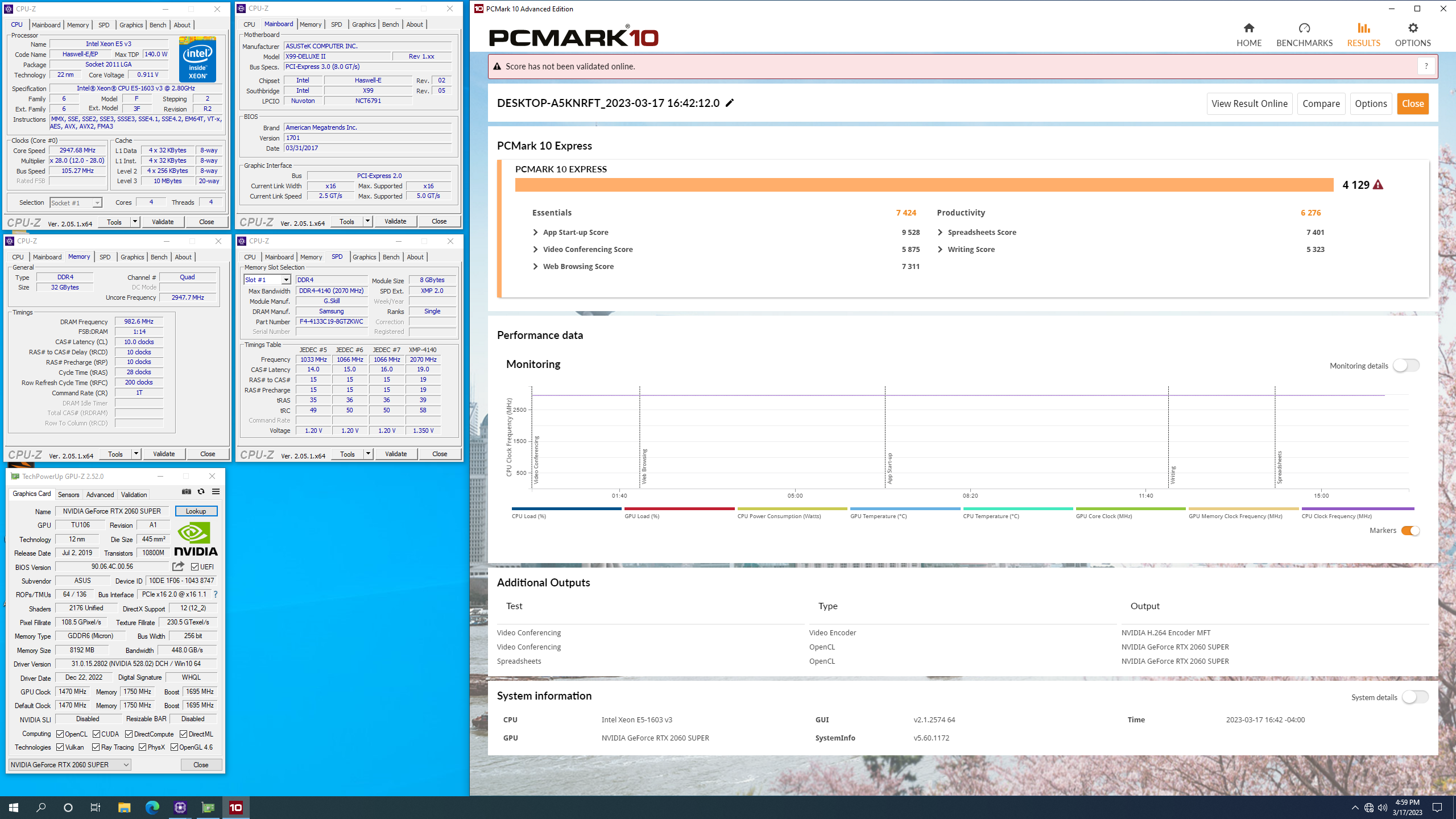This screenshot has height=819, width=1456.
Task: Click the Close button at bottom of GPU-Z
Action: pos(201,765)
